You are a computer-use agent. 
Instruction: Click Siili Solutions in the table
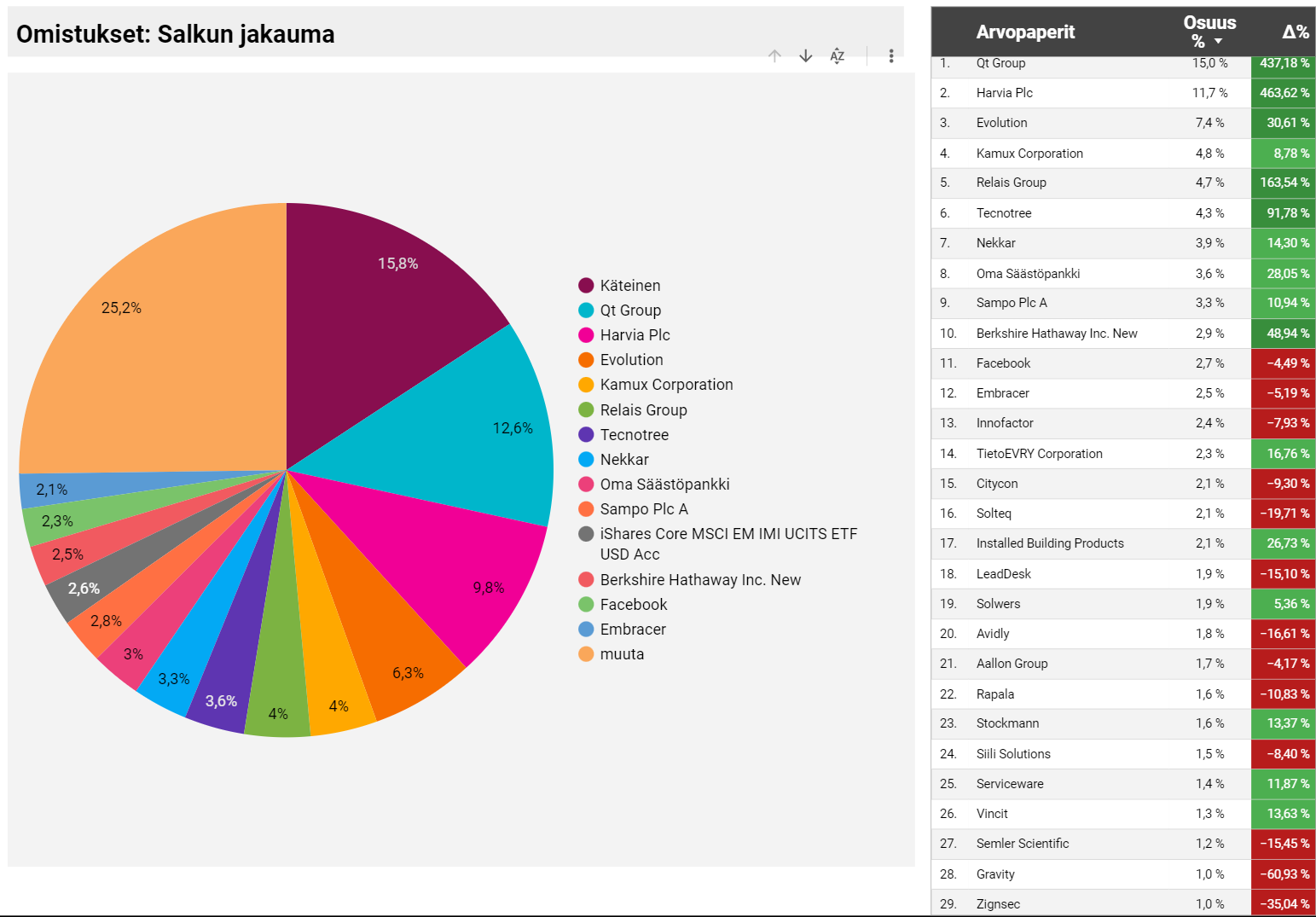[1013, 754]
